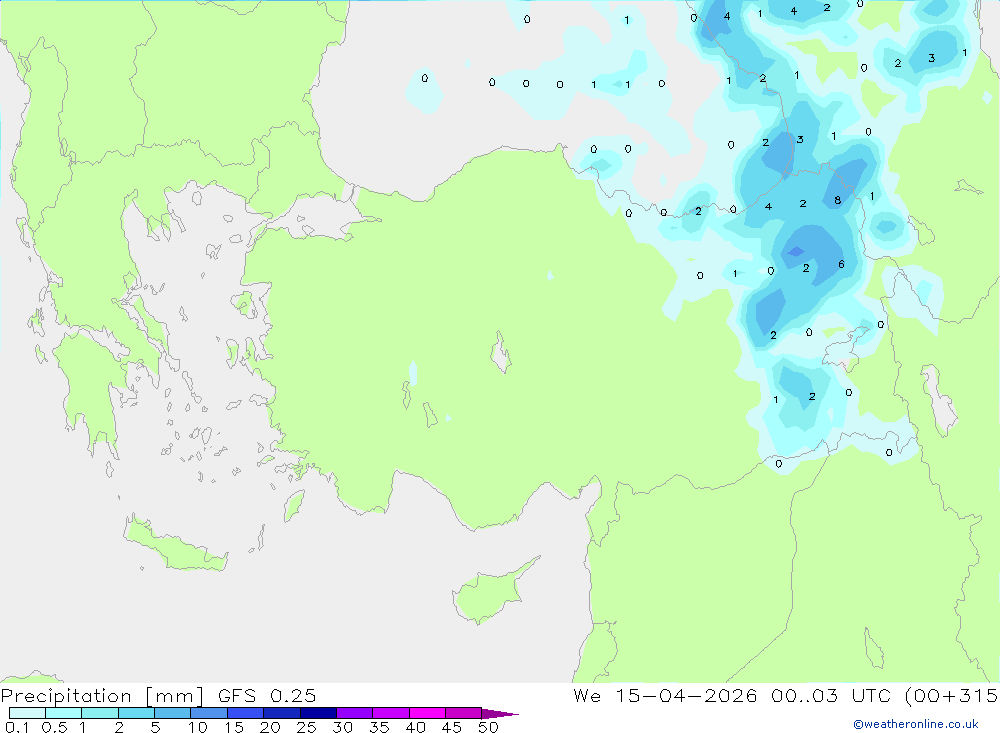Screen dimensions: 1000x733
Task: Click the "25" legend scale label
Action: click(x=306, y=727)
